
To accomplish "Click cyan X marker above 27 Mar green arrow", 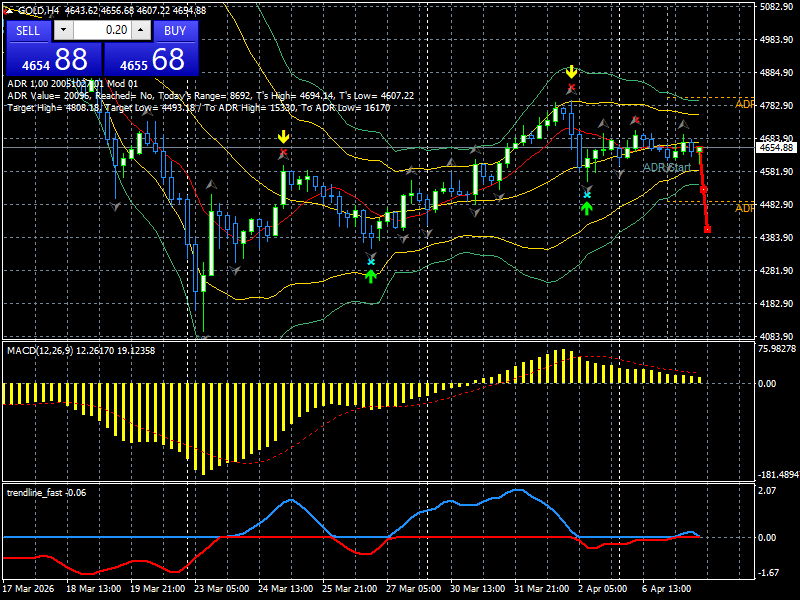I will click(371, 262).
